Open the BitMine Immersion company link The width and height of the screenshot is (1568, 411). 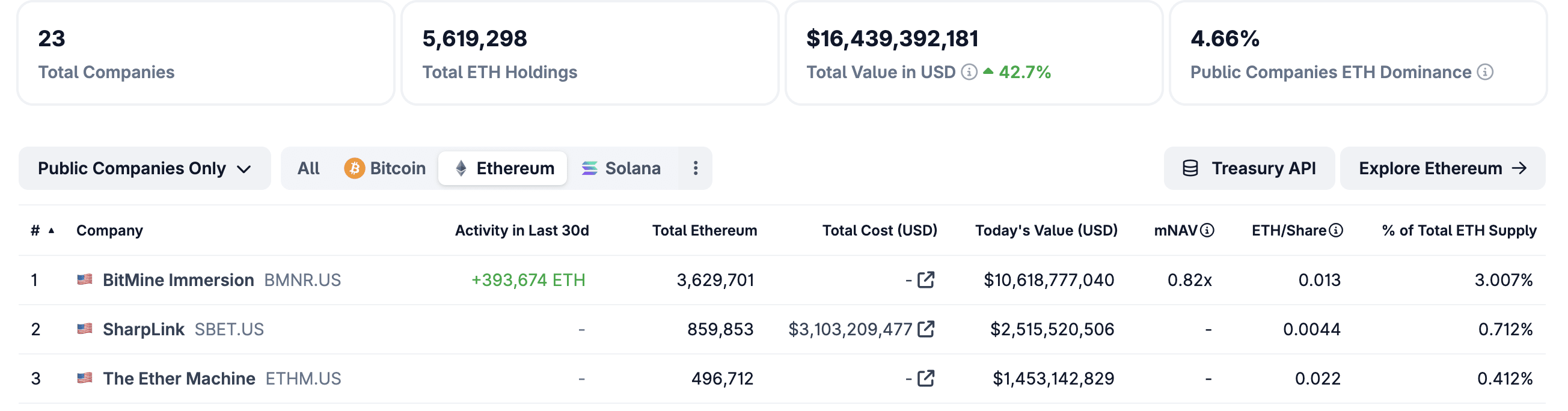click(x=178, y=279)
